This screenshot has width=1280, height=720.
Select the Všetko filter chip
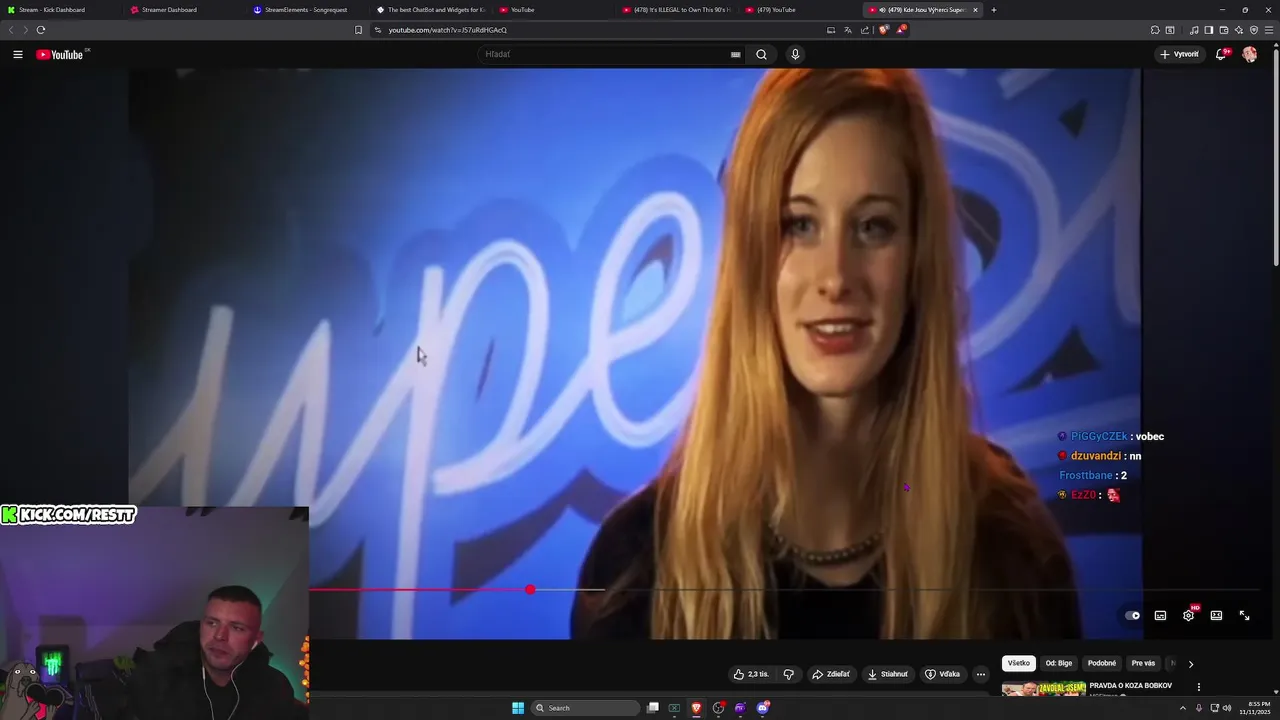[x=1018, y=663]
